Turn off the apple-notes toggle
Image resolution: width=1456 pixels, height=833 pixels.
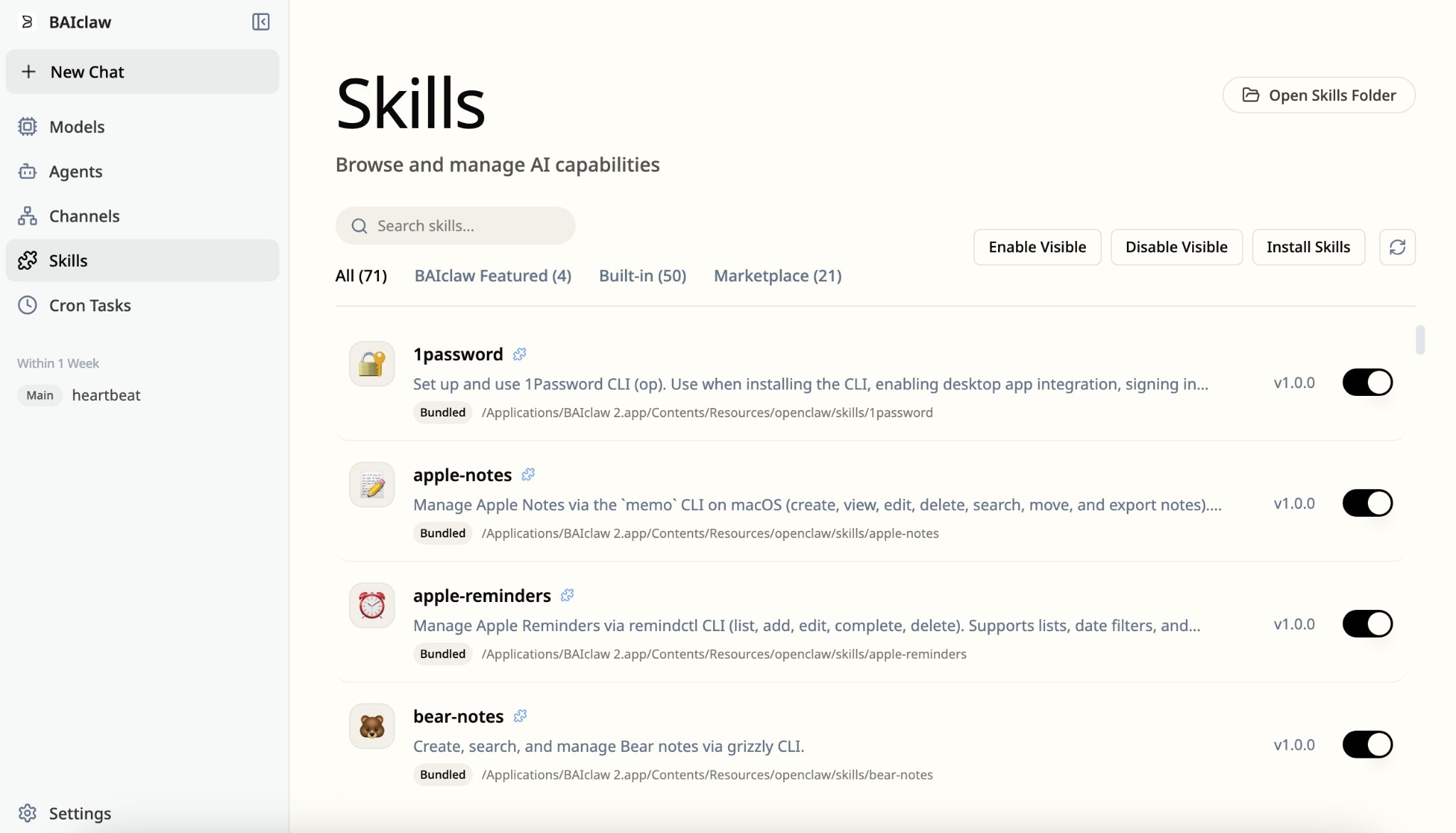tap(1367, 503)
